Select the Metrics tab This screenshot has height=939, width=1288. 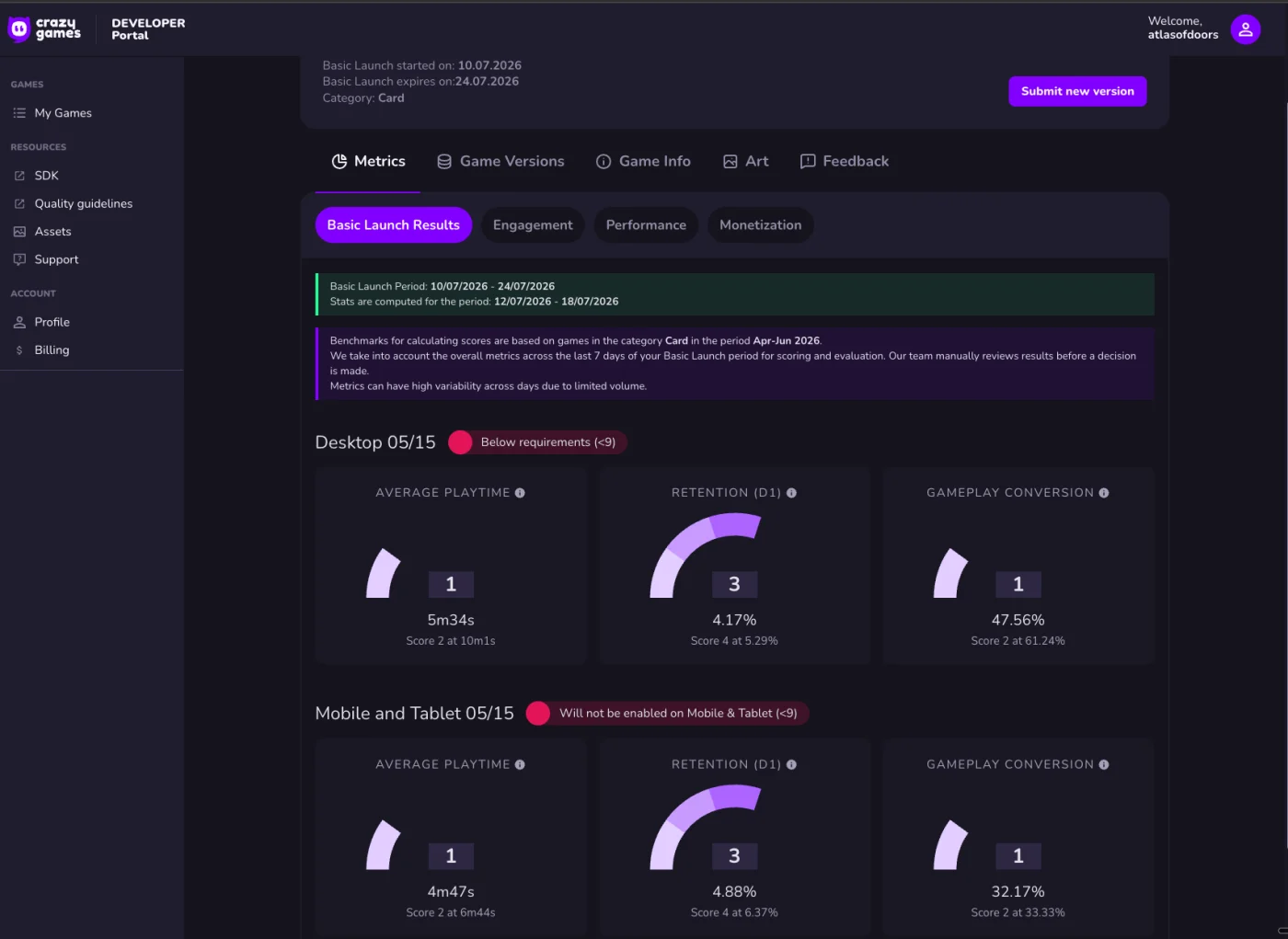coord(368,162)
